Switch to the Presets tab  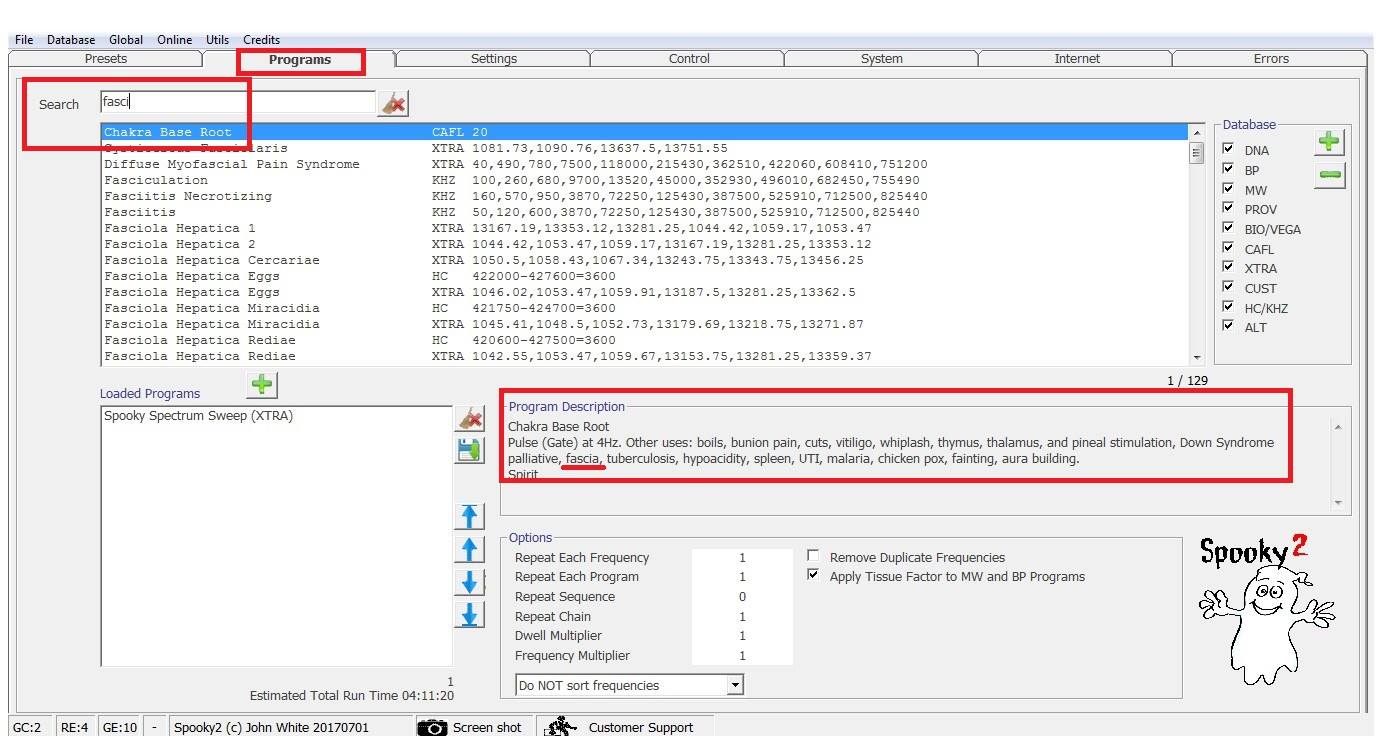coord(106,59)
